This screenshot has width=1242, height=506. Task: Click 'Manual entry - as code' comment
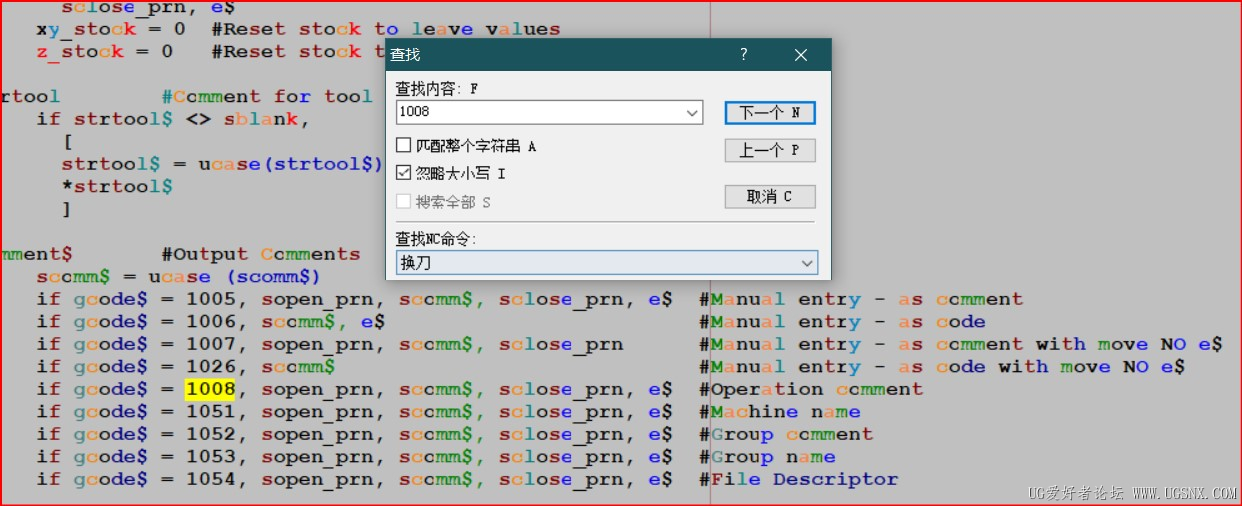point(842,322)
